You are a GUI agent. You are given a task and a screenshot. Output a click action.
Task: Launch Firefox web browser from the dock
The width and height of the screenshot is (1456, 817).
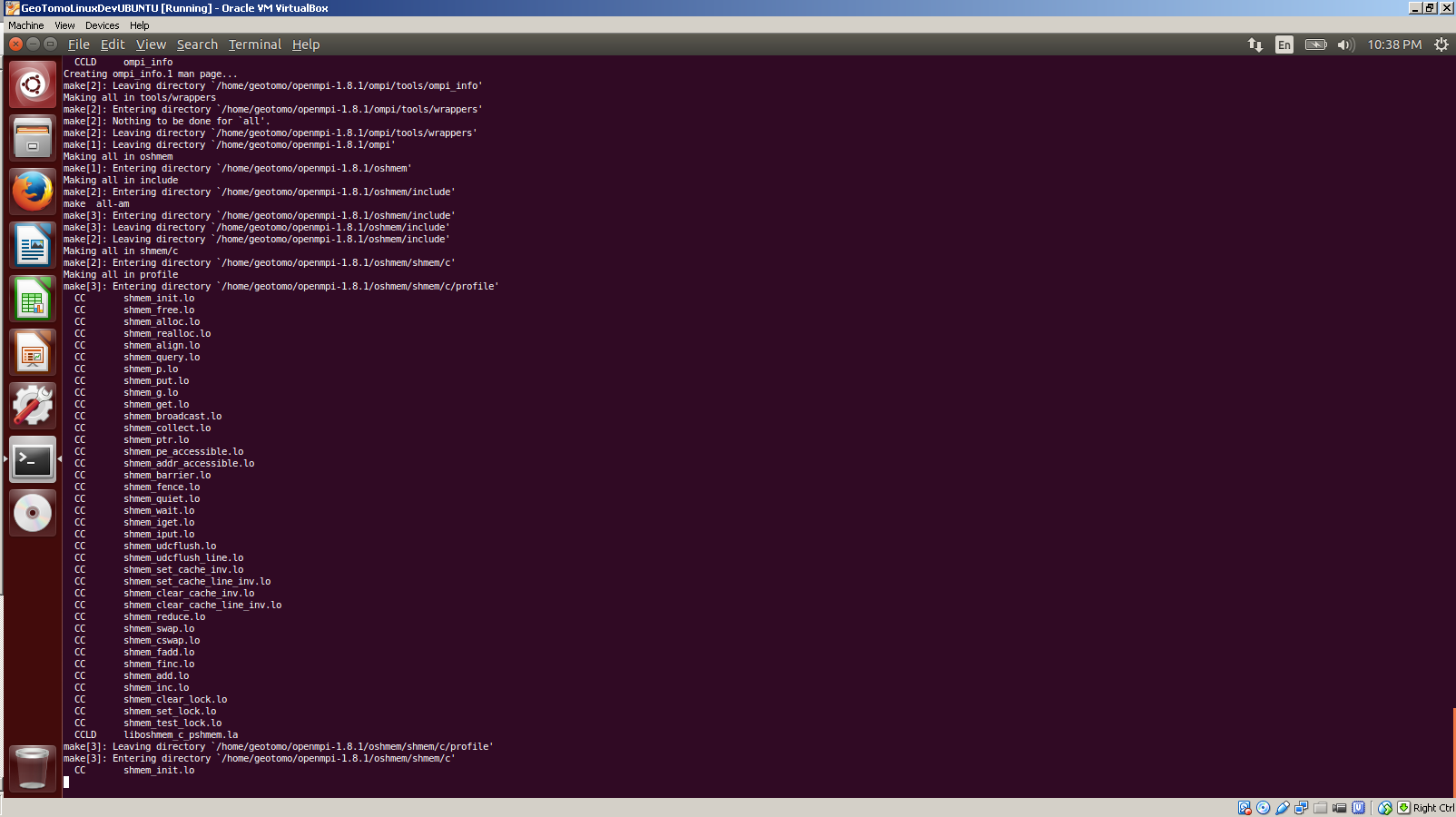(x=33, y=192)
